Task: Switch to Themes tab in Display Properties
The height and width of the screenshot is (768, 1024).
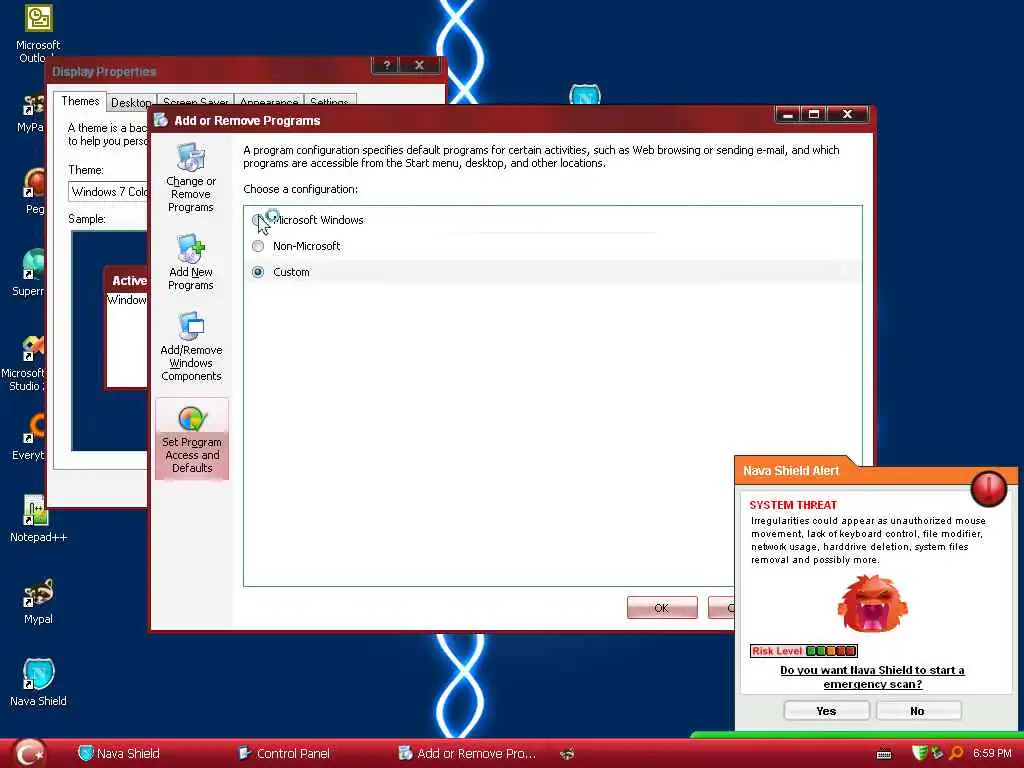Action: [80, 101]
